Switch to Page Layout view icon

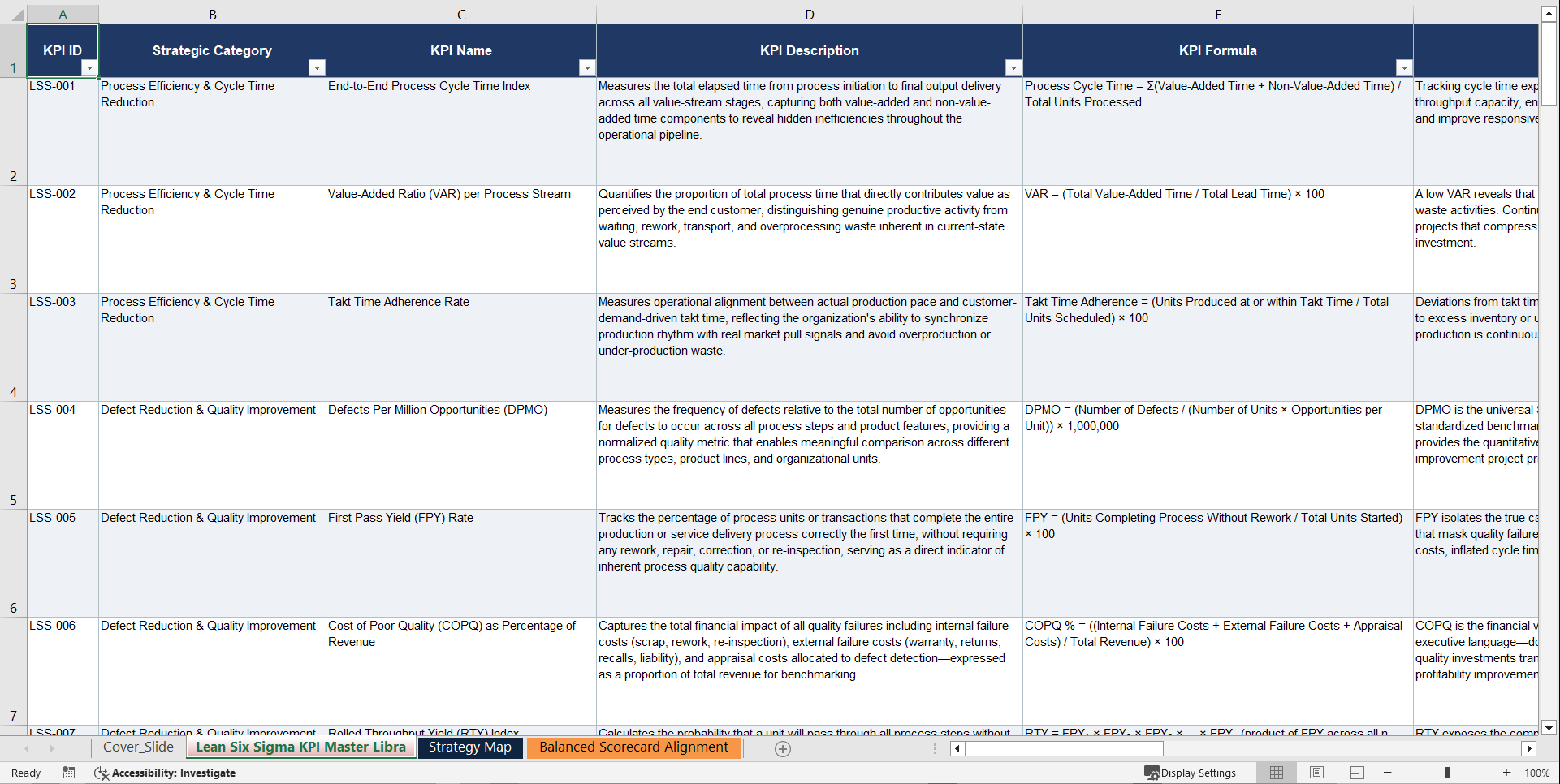(x=1316, y=773)
